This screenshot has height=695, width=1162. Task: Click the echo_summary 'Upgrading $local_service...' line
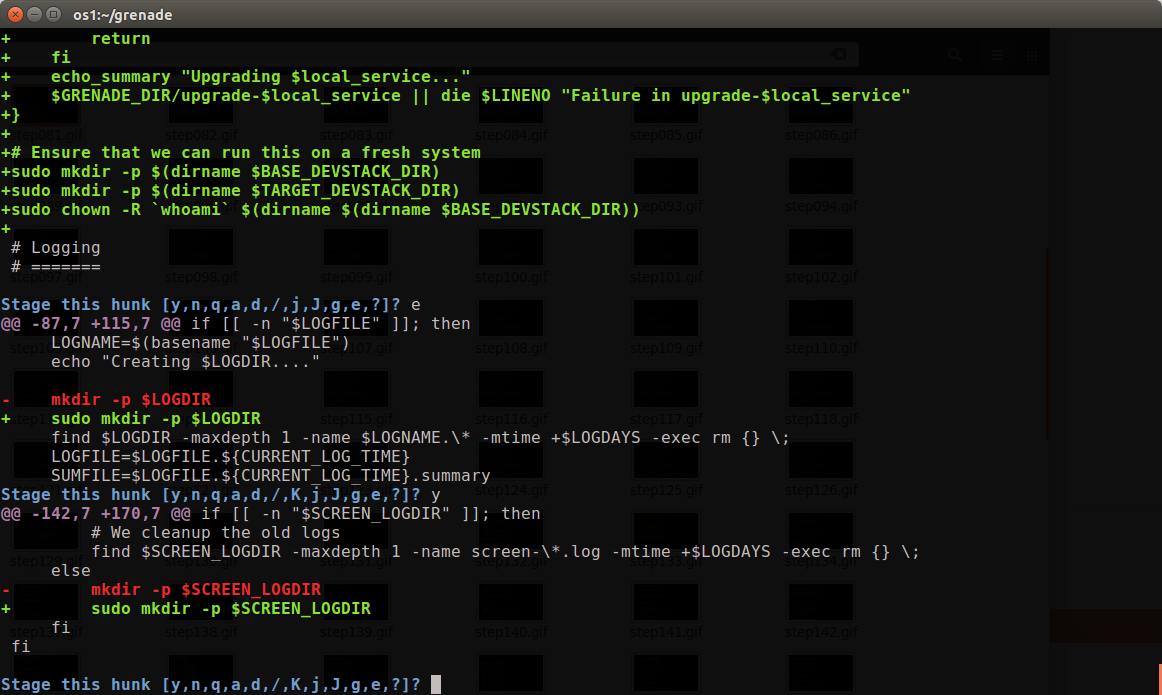coord(260,77)
